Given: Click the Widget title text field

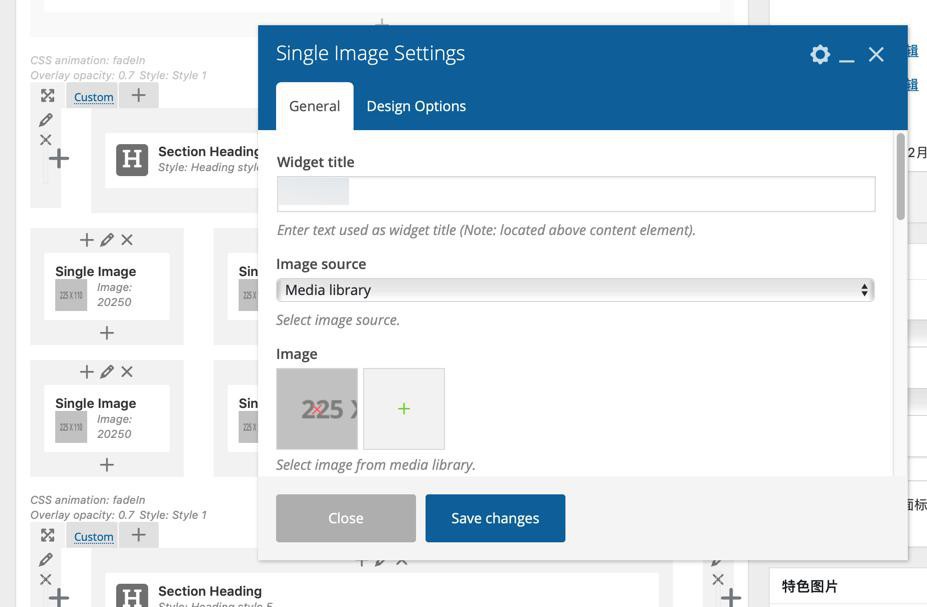Looking at the screenshot, I should pos(575,194).
